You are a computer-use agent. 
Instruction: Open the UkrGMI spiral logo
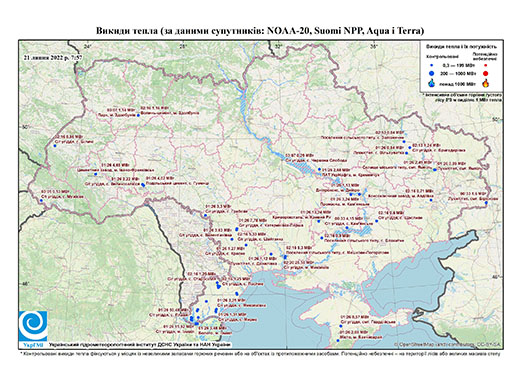click(x=33, y=327)
